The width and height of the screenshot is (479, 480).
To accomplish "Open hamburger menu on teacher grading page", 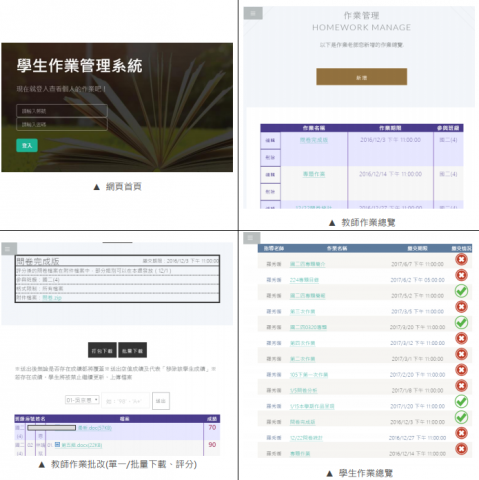I will (9, 249).
